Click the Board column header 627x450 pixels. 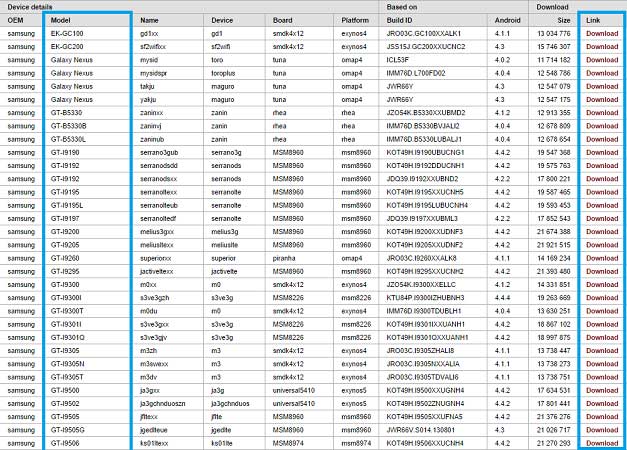click(282, 20)
